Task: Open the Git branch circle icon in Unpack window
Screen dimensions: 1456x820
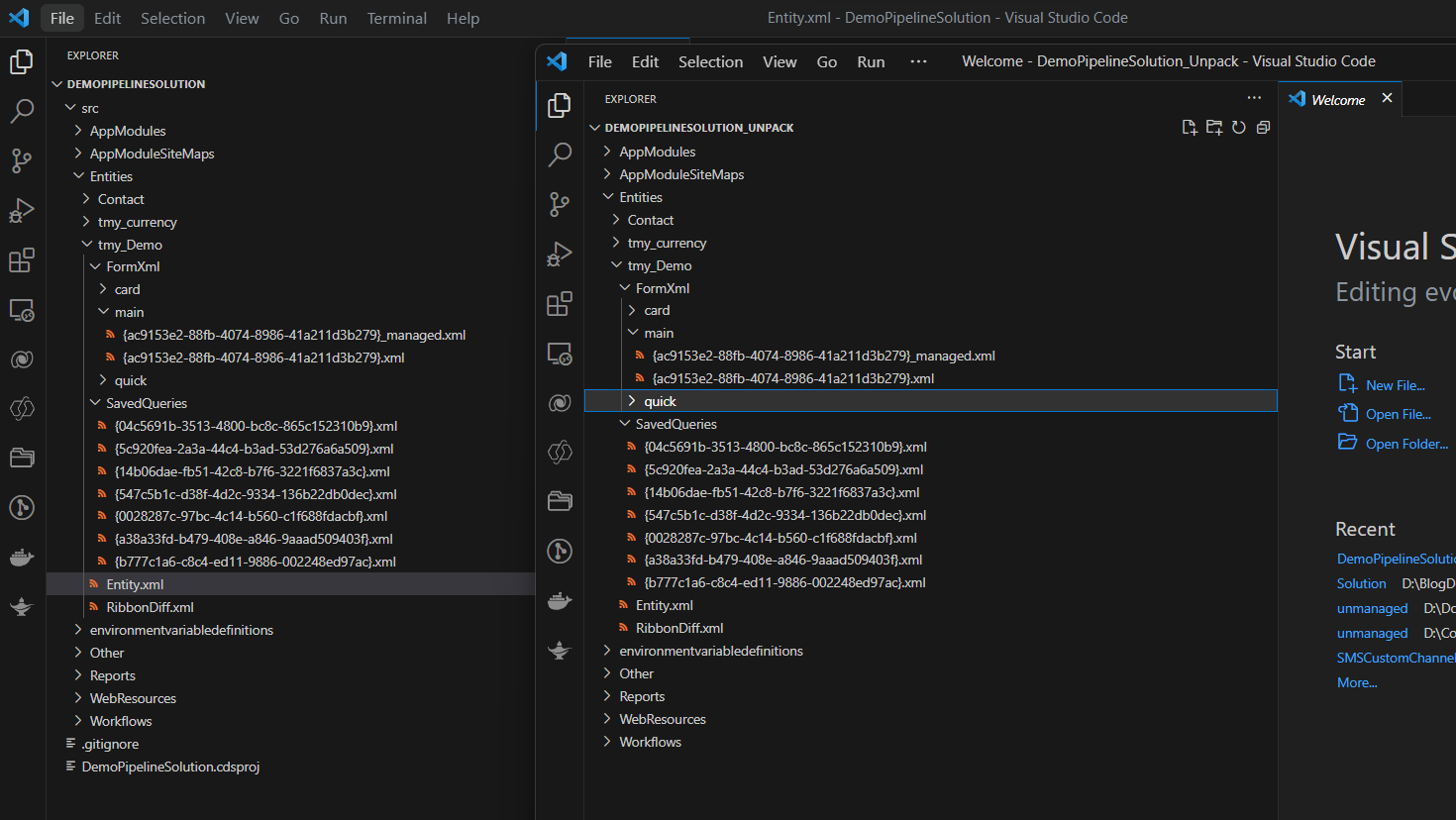Action: (x=560, y=551)
